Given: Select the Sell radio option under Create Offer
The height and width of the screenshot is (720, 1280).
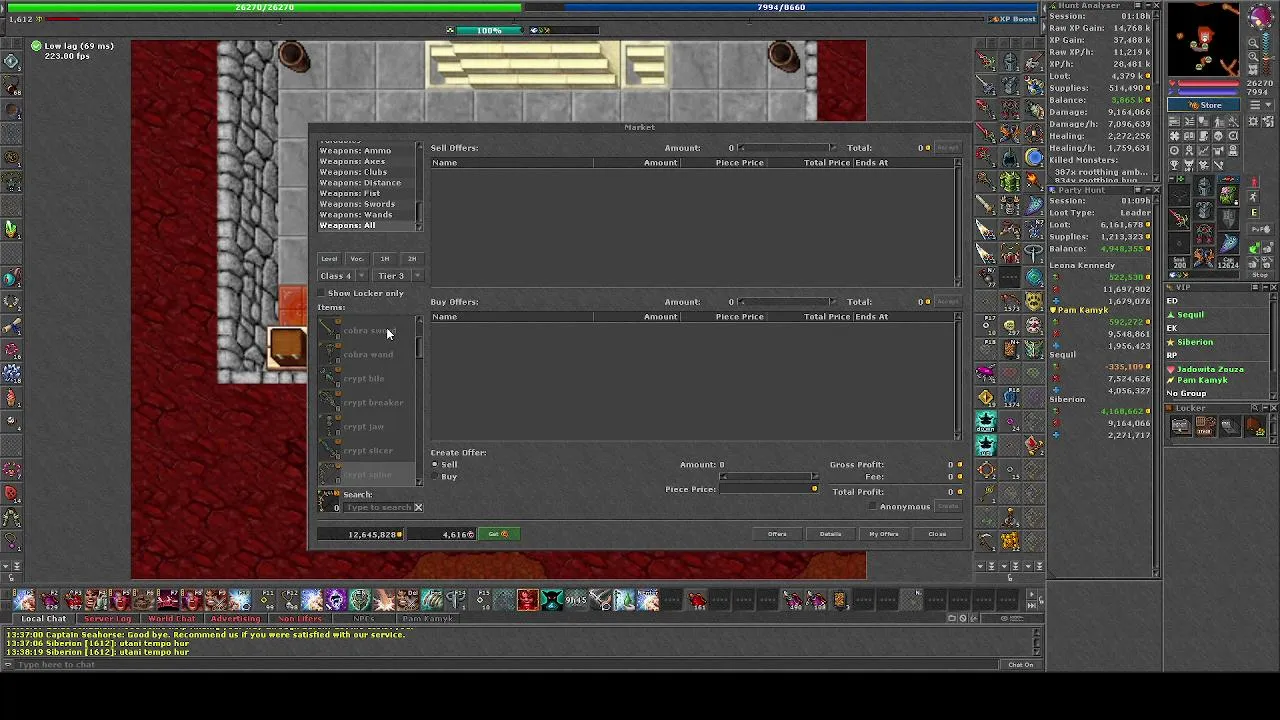Looking at the screenshot, I should (435, 465).
